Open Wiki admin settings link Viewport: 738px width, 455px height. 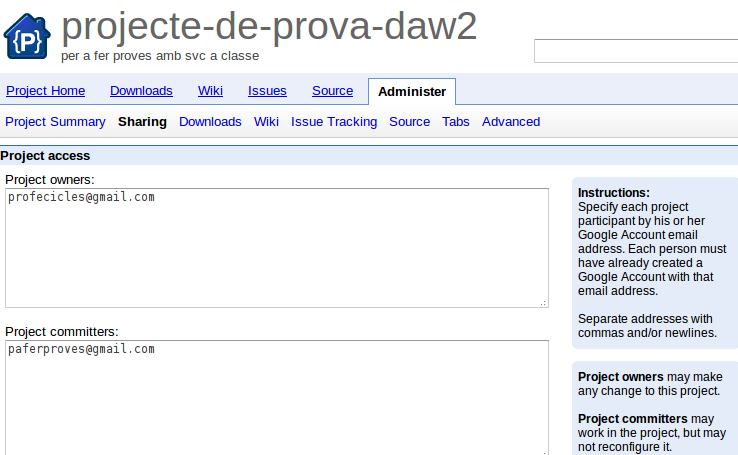(x=266, y=122)
